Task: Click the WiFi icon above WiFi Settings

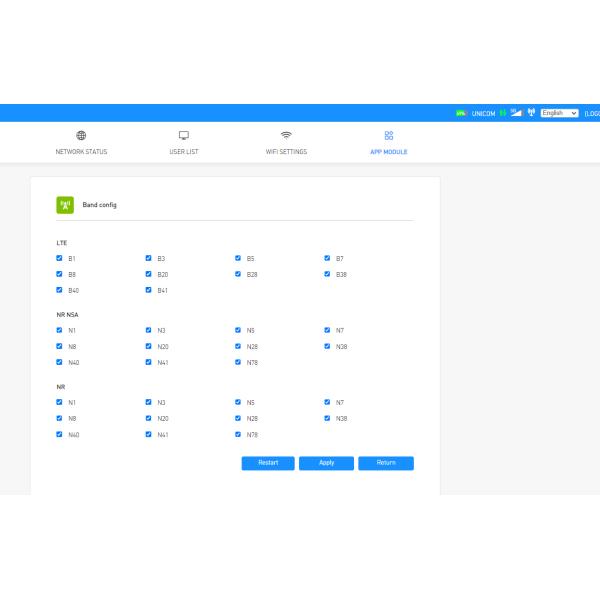Action: 286,135
